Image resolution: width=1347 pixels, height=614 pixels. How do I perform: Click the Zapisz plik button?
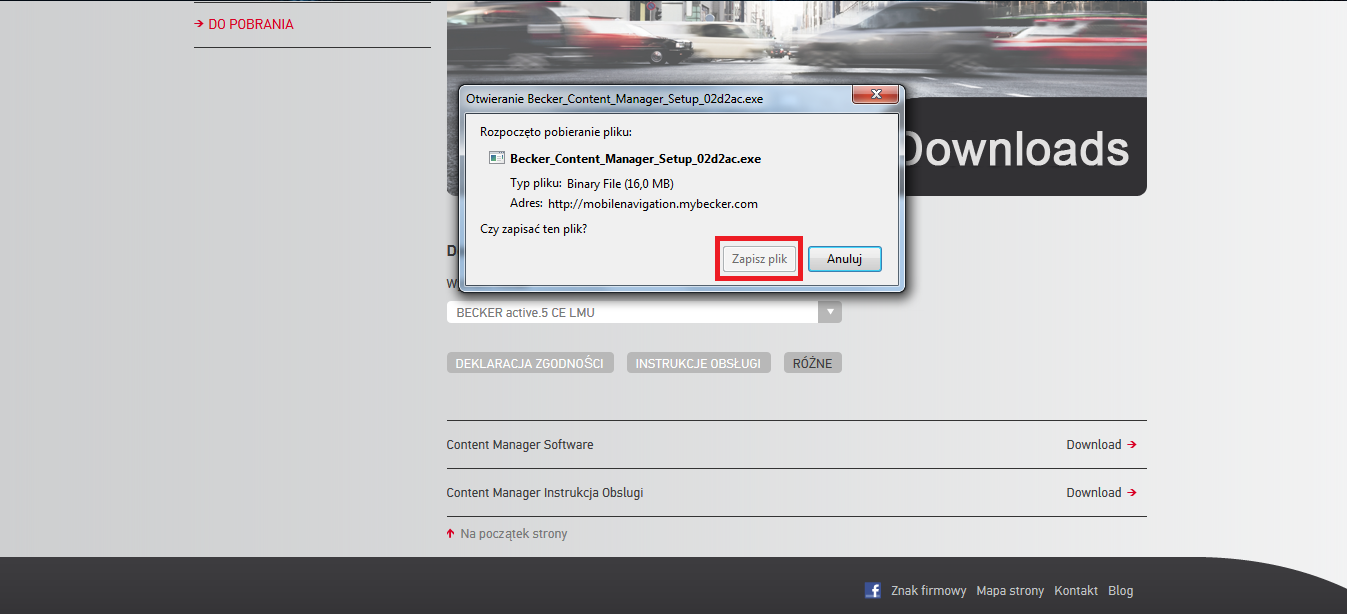pos(760,259)
